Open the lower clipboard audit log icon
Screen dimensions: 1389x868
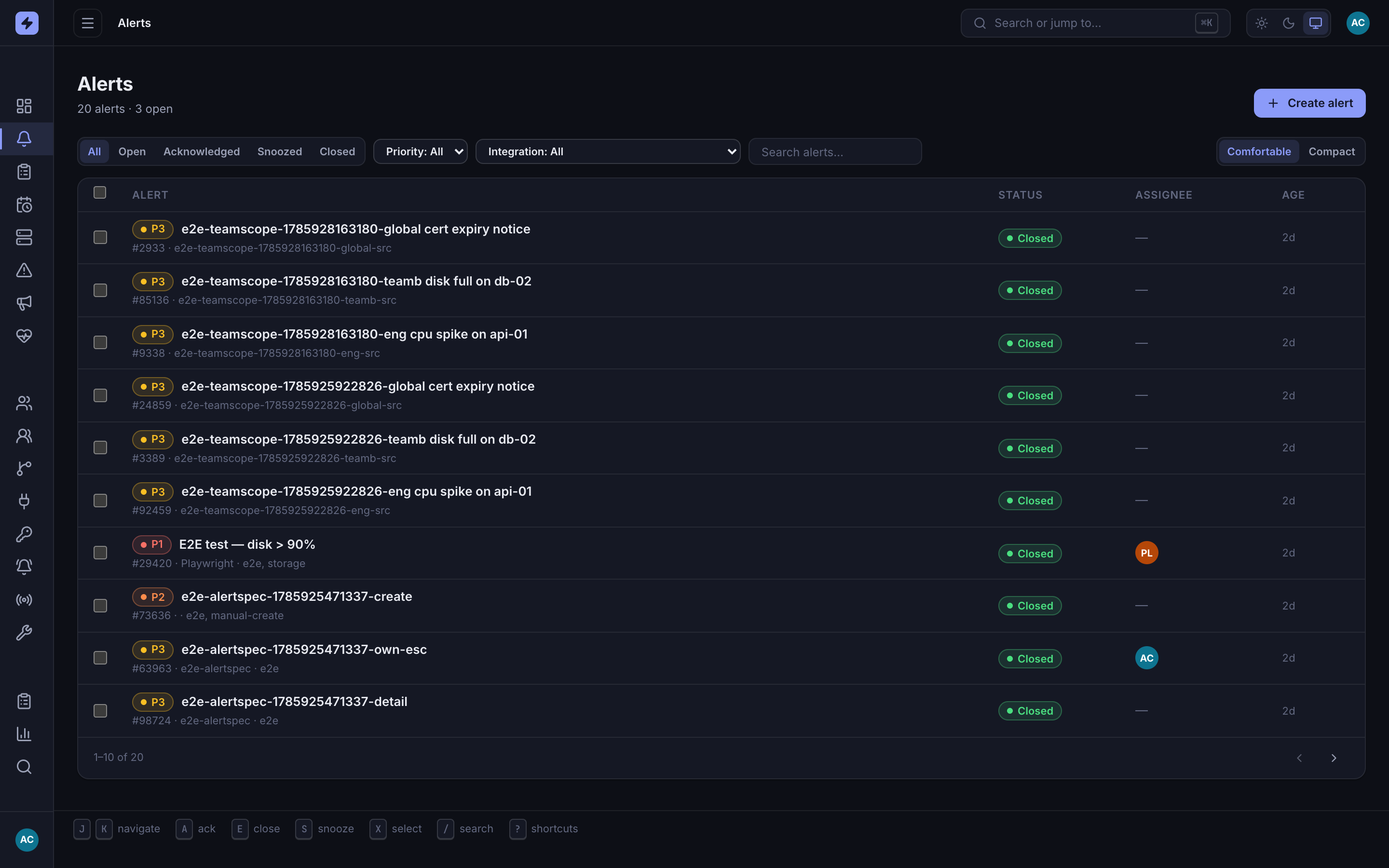coord(24,701)
